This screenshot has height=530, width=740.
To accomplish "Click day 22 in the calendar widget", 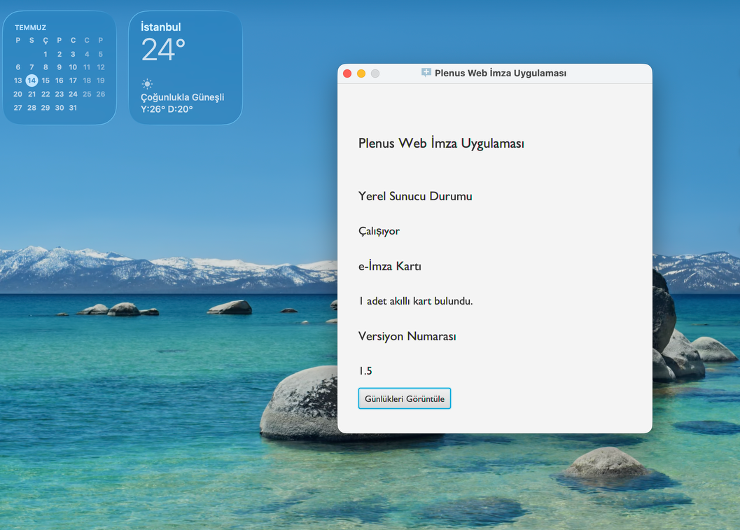I will 45,94.
